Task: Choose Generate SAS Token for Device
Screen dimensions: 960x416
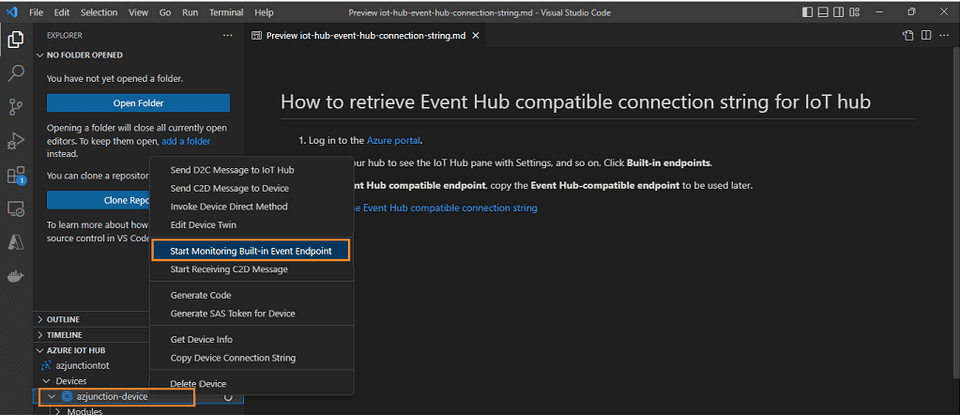Action: (252, 314)
